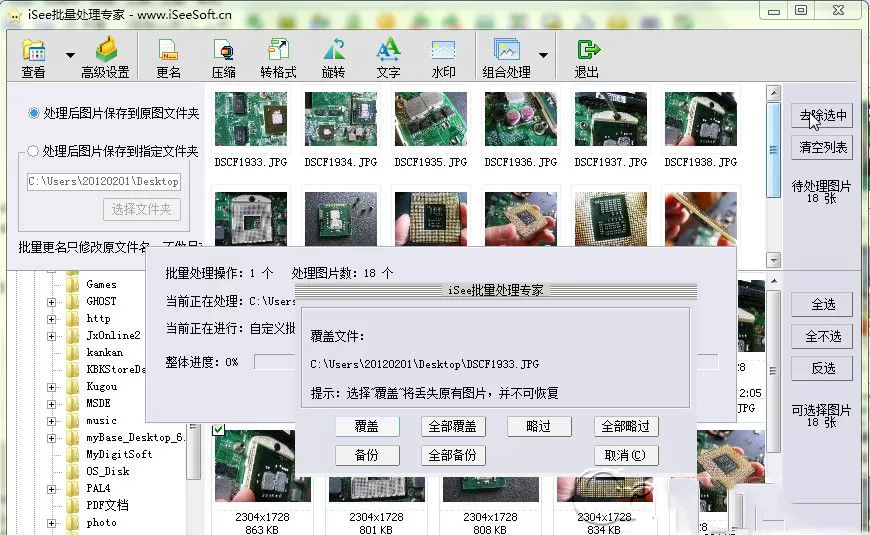Click the 退出 exit icon
This screenshot has height=535, width=870.
click(586, 58)
